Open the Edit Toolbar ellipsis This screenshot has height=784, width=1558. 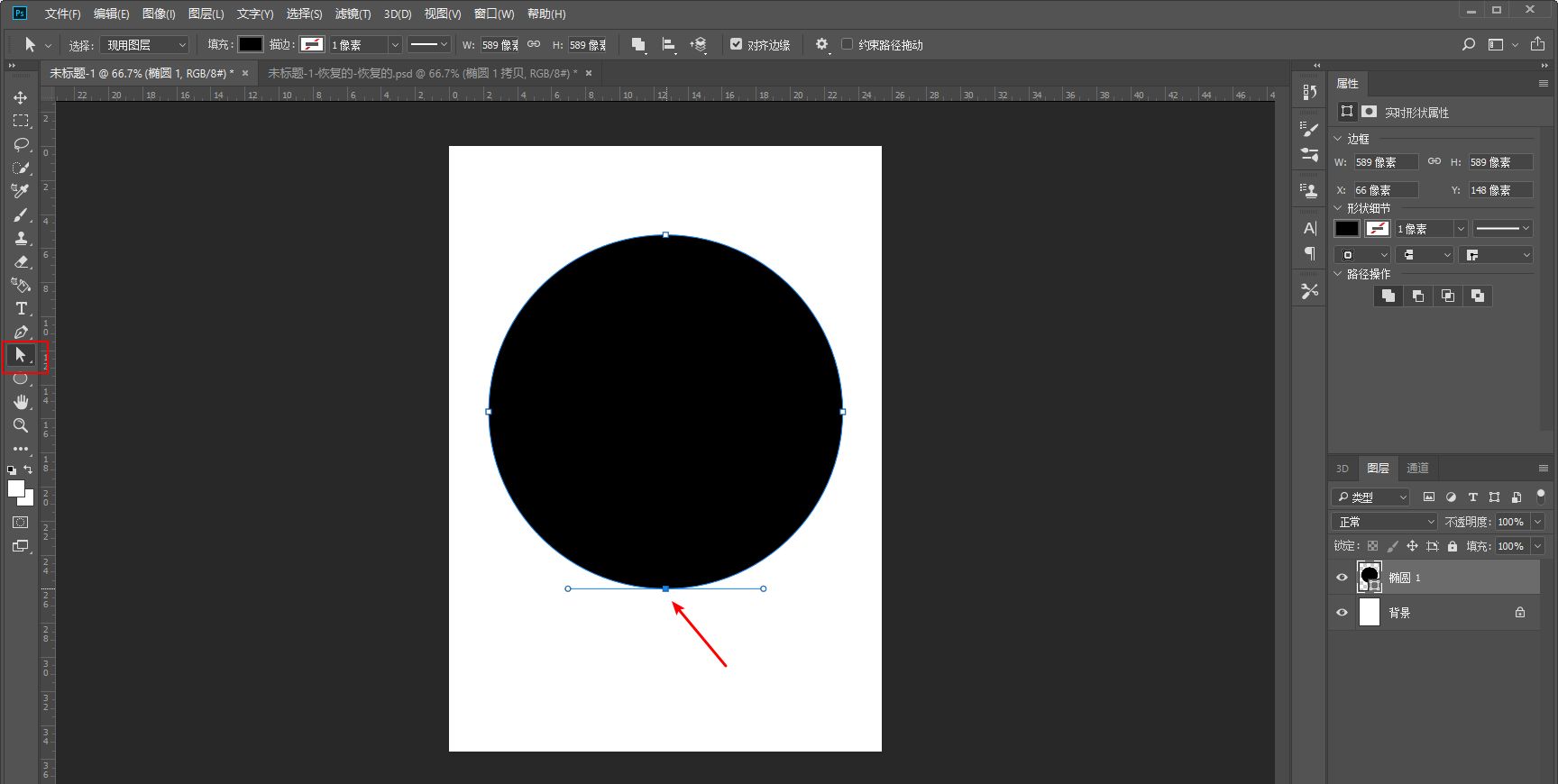[21, 449]
